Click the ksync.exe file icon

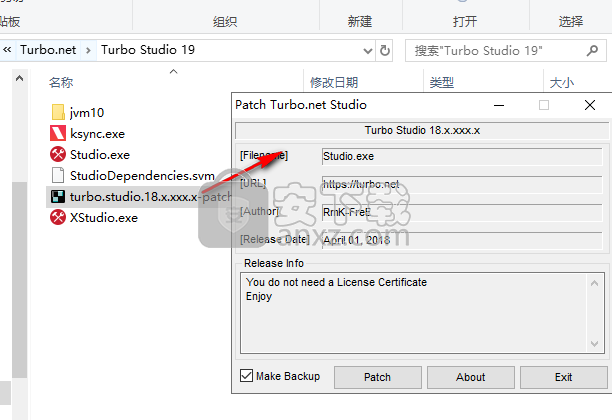pos(58,133)
